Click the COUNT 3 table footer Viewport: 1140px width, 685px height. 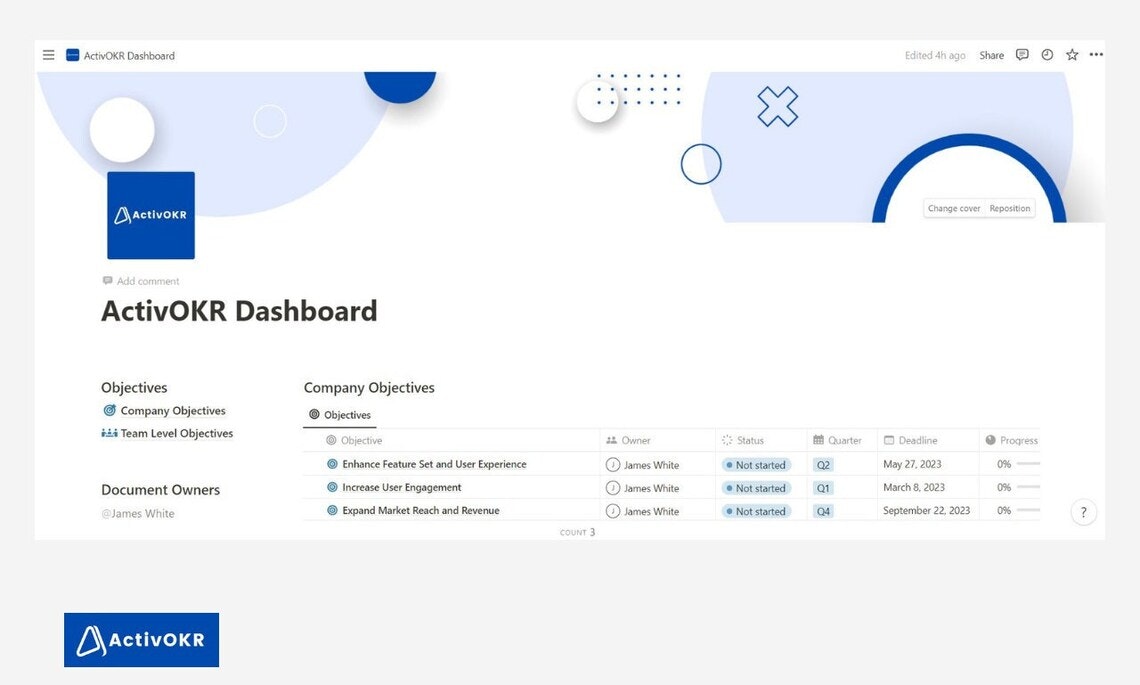[577, 532]
